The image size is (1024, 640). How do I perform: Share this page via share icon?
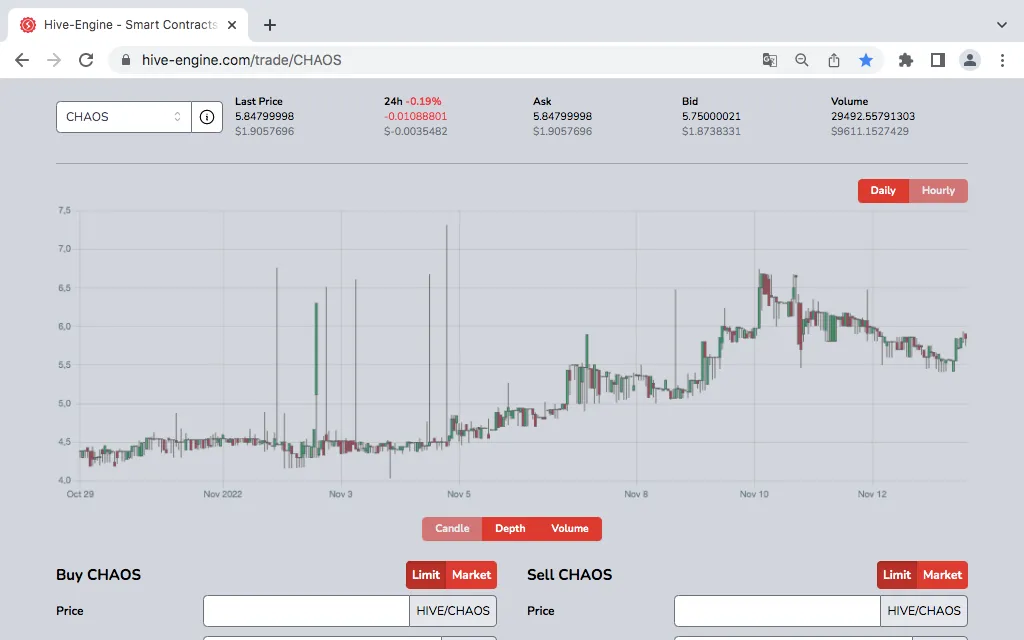click(x=834, y=60)
